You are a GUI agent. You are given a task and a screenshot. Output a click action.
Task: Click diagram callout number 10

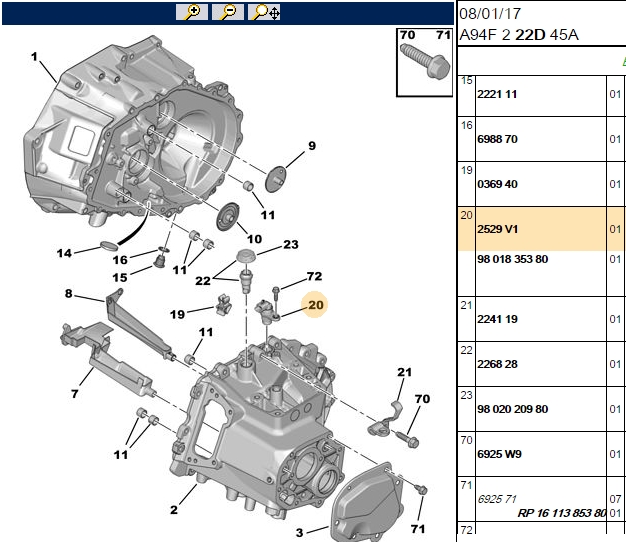pos(254,239)
